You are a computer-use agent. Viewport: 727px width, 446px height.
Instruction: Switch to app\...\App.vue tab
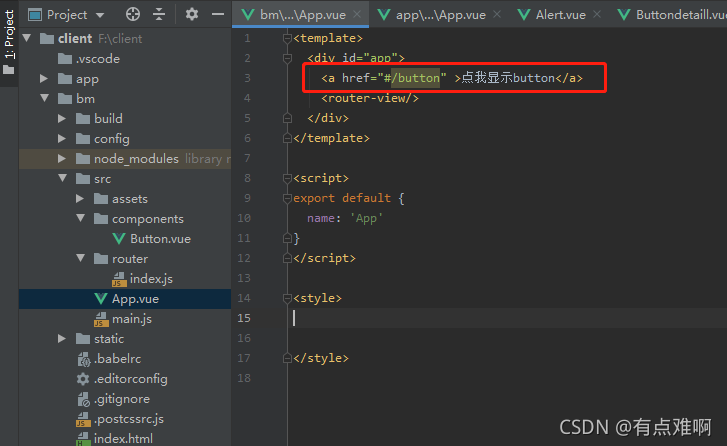440,15
